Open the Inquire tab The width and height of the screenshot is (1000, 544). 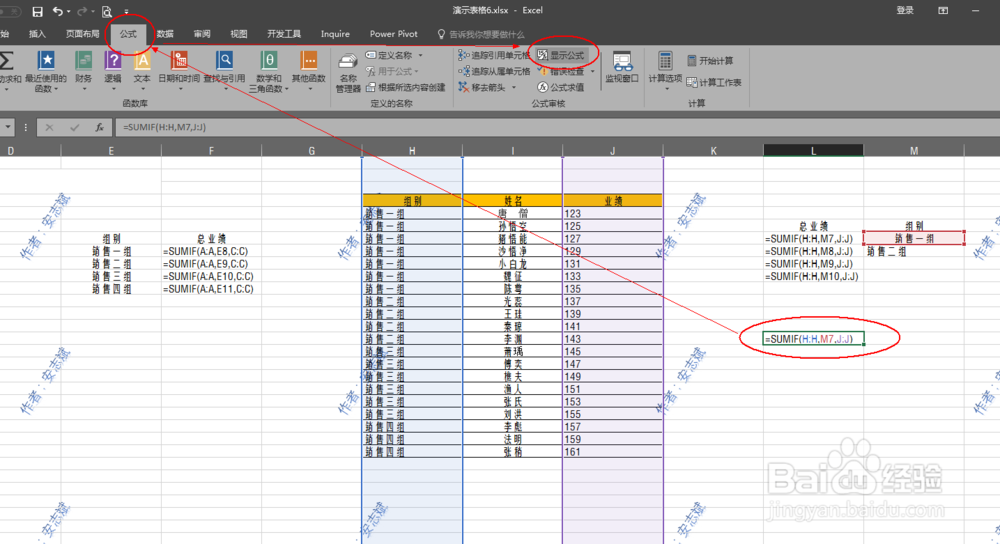(335, 34)
